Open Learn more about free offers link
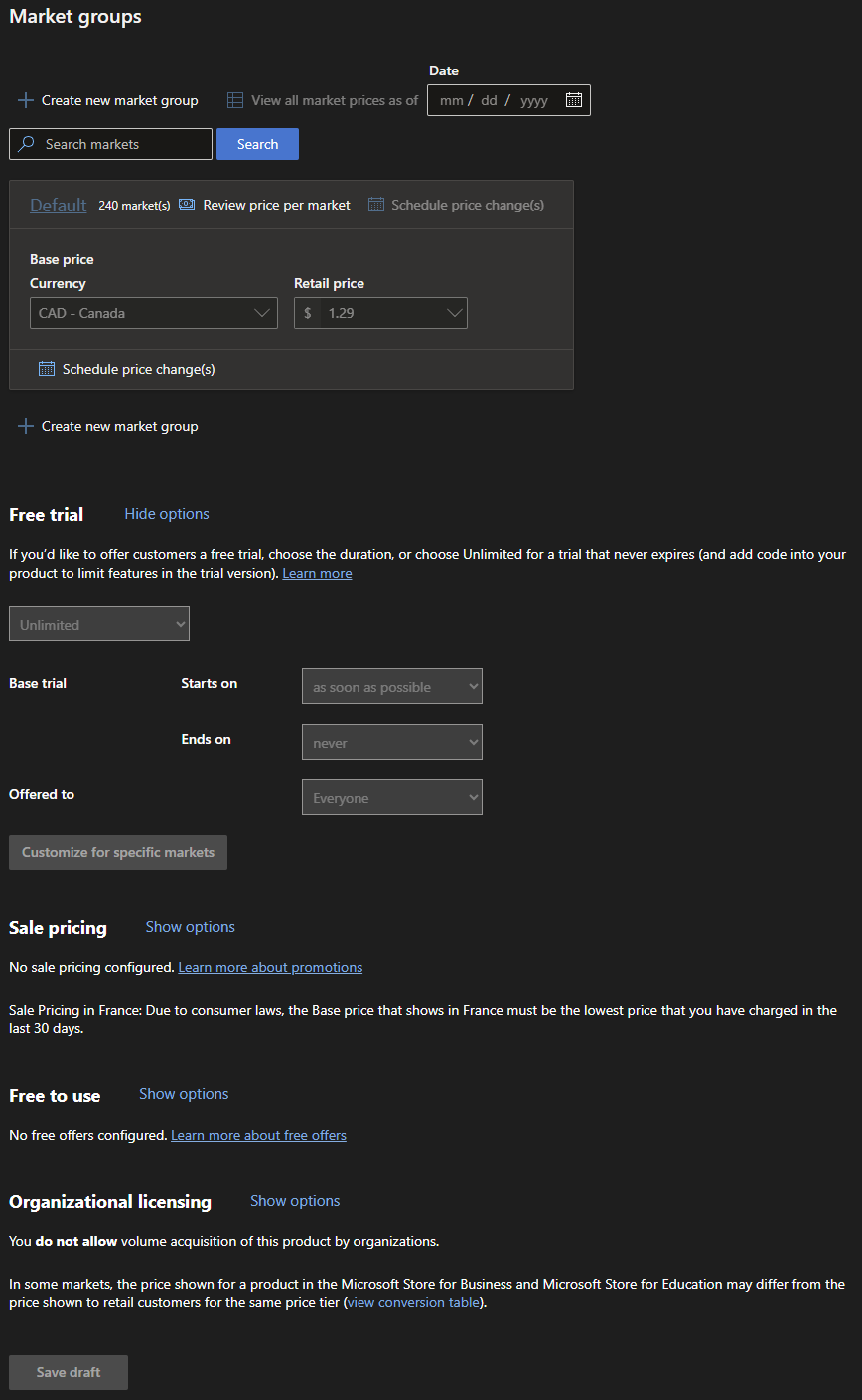 tap(258, 1135)
